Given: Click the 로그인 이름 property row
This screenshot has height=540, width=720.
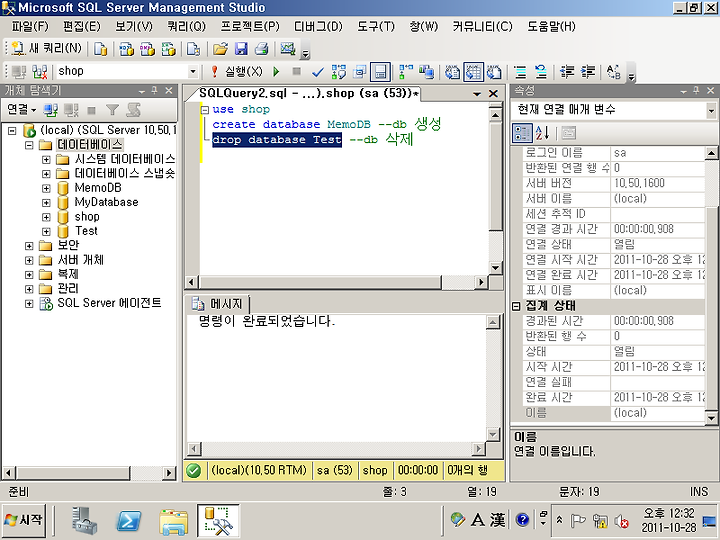Looking at the screenshot, I should [x=614, y=153].
